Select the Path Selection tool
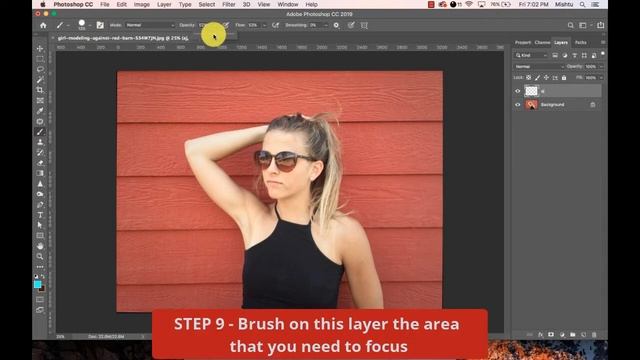Image resolution: width=640 pixels, height=360 pixels. tap(40, 225)
